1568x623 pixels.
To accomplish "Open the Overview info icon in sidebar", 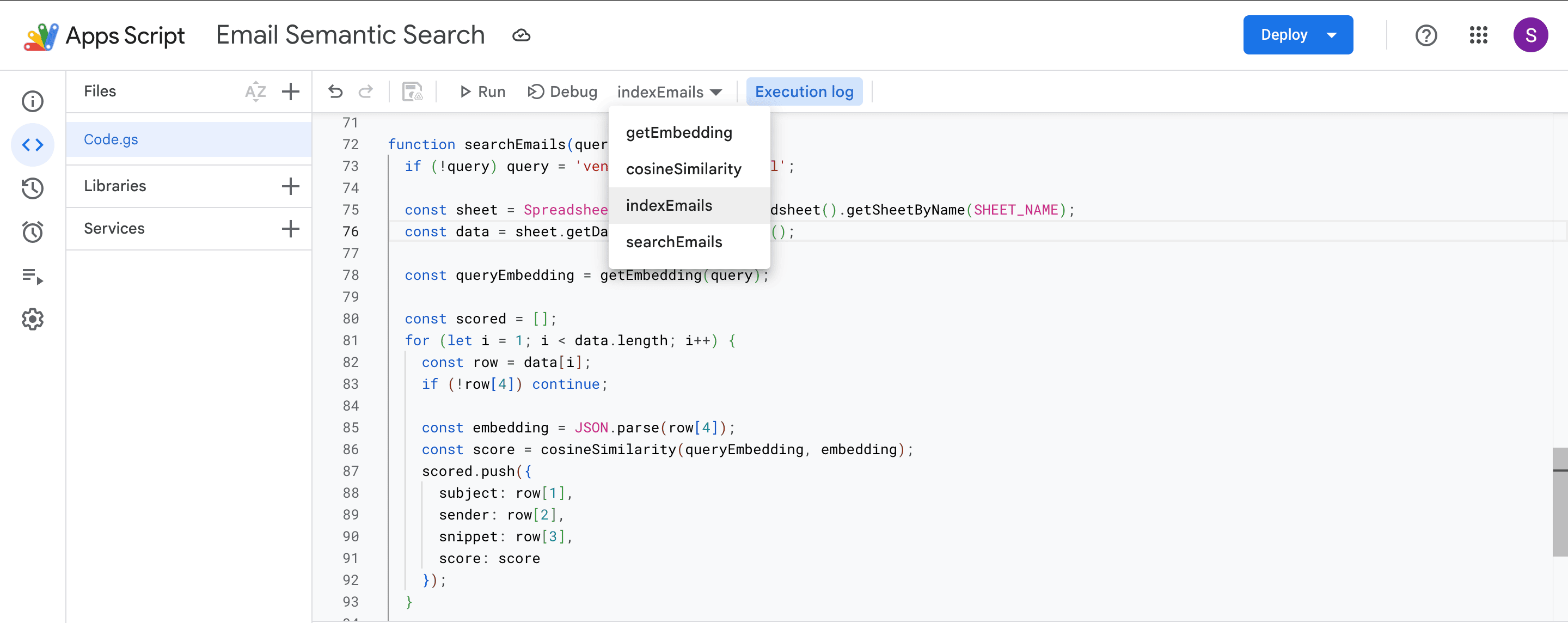I will coord(33,101).
